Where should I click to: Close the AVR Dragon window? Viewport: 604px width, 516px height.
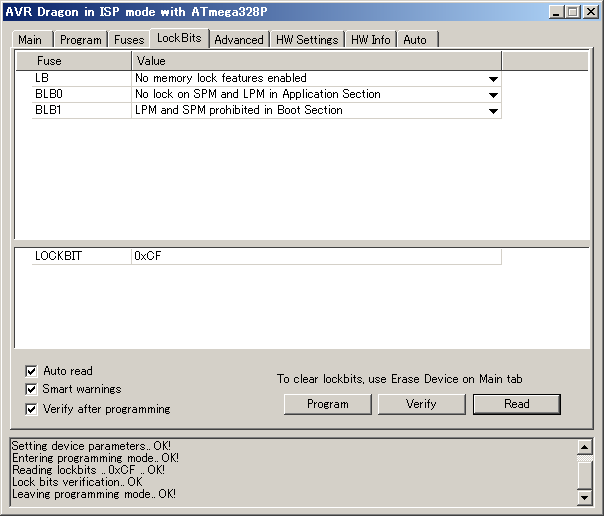click(x=591, y=12)
